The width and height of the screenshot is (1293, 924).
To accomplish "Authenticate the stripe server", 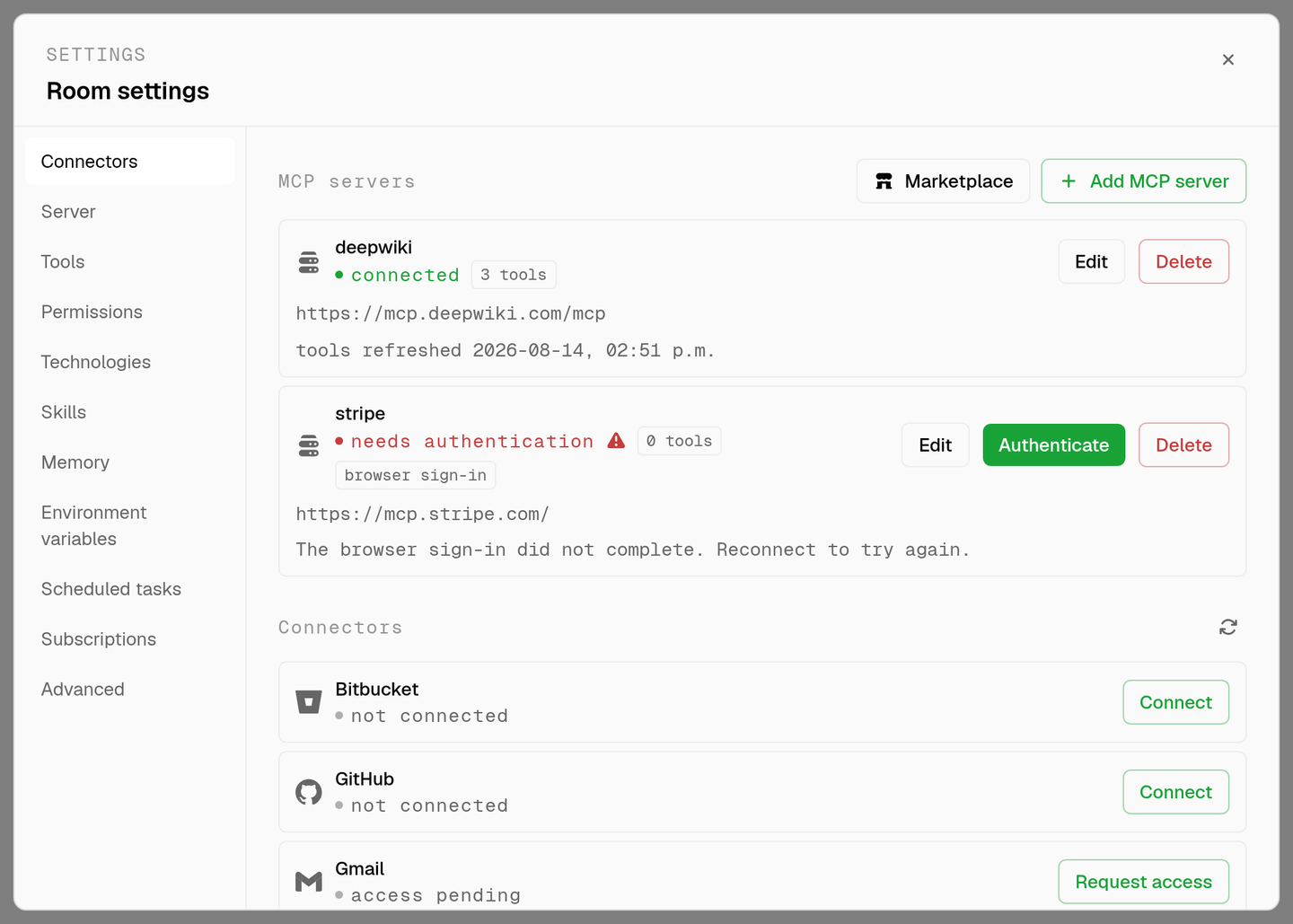I will (x=1053, y=445).
